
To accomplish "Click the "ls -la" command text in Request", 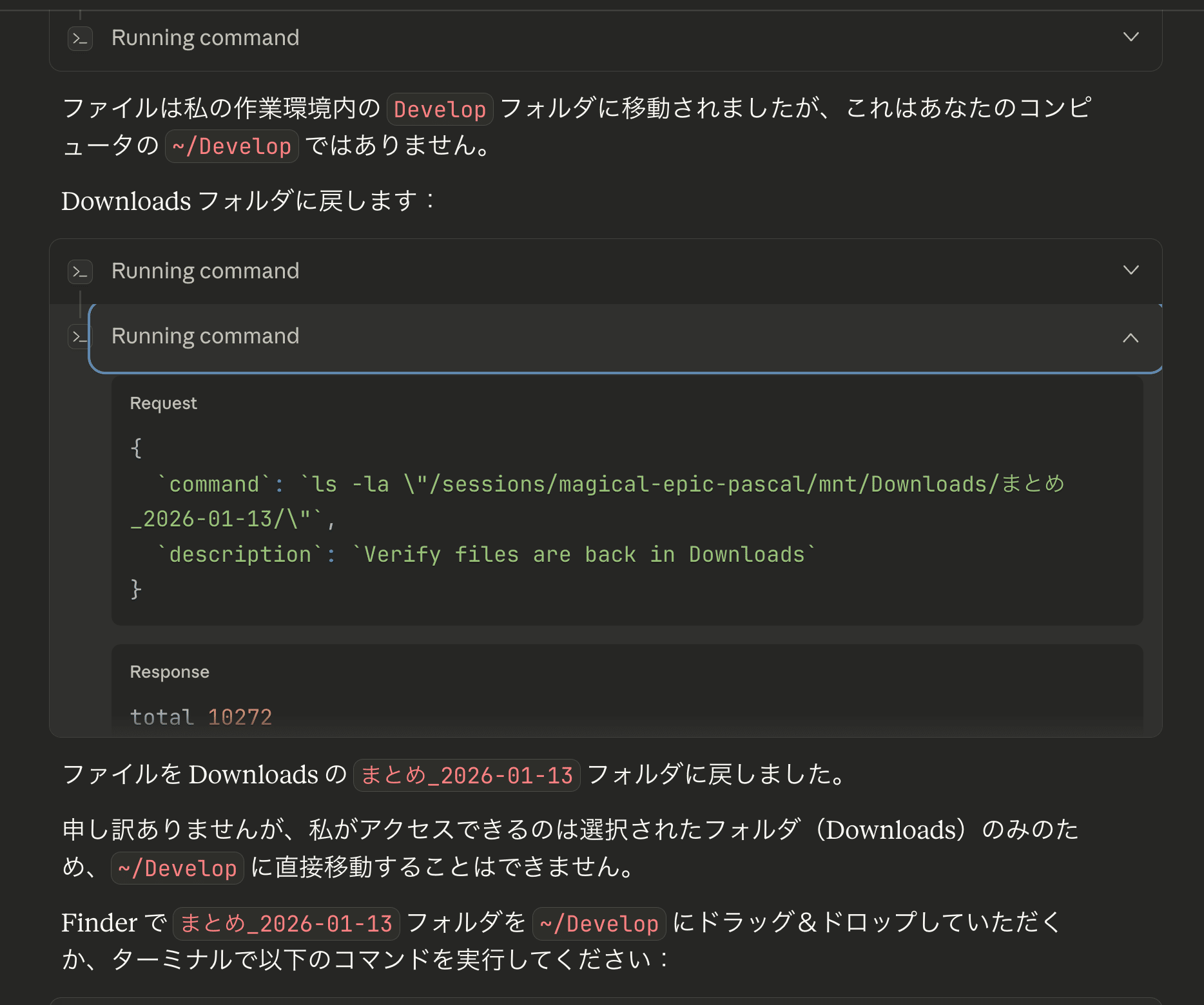I will [351, 484].
